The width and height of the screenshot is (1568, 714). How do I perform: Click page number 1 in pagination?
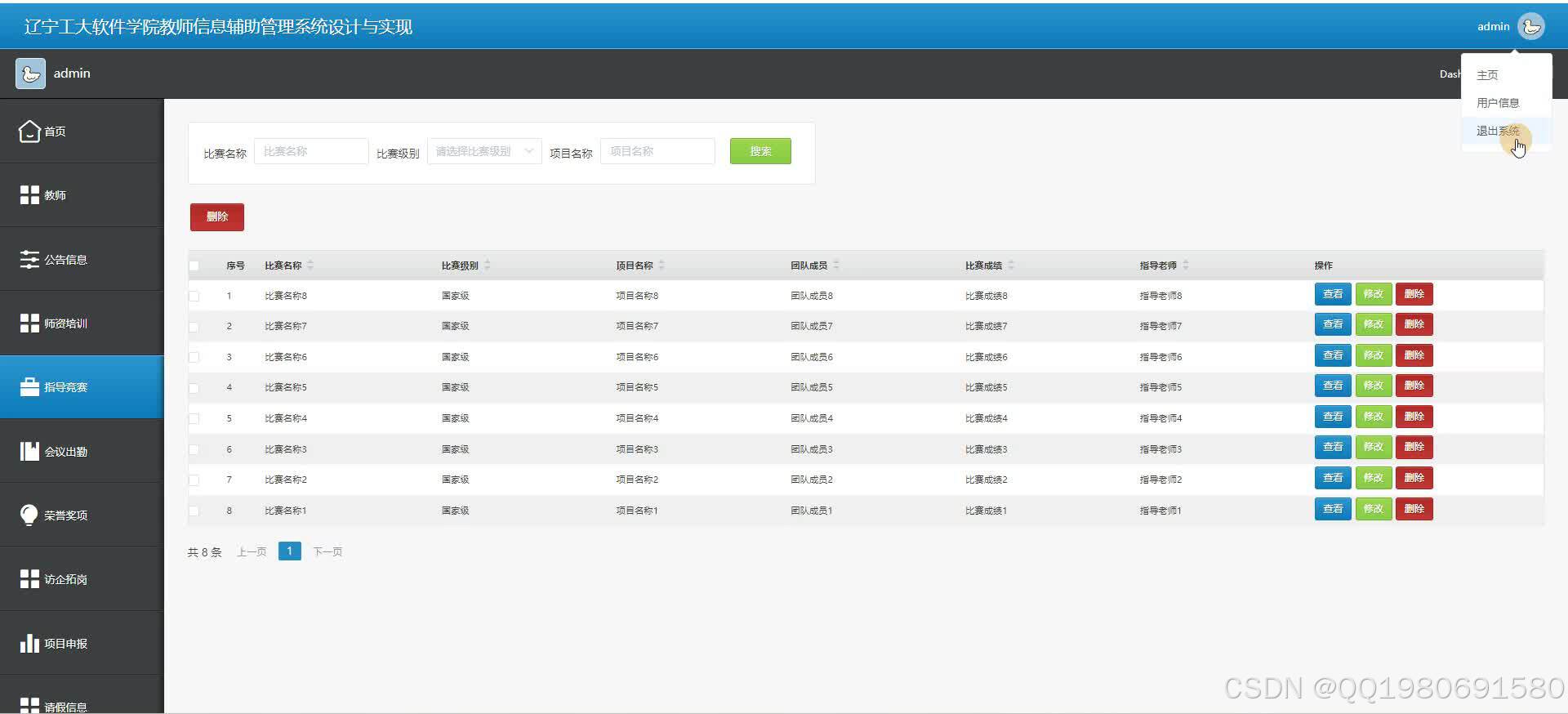(290, 551)
